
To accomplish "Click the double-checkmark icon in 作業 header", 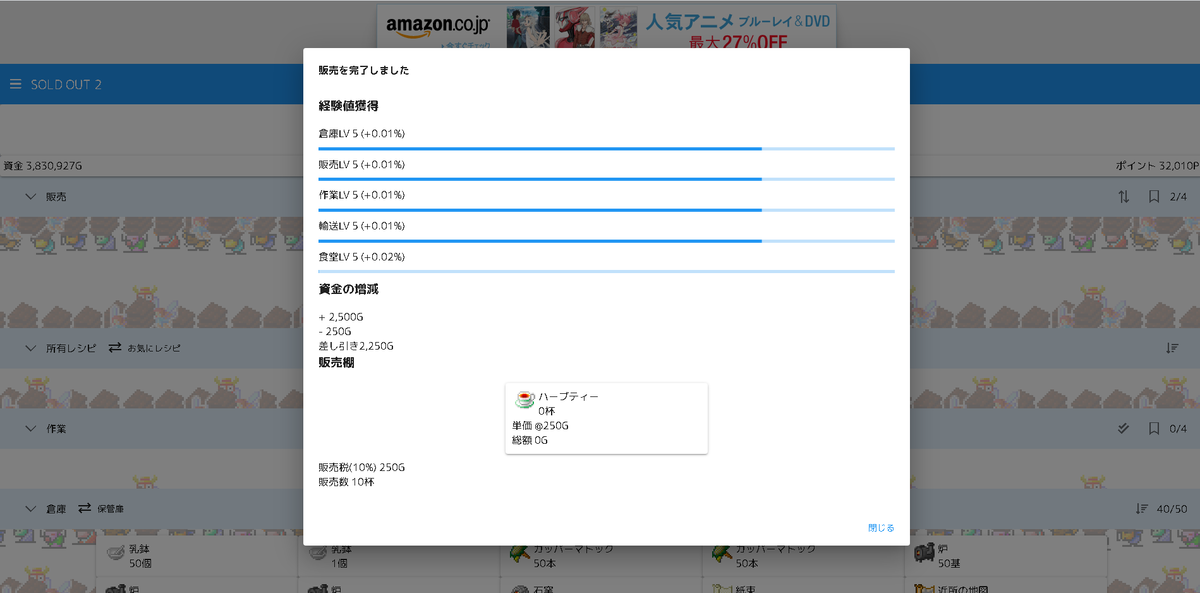I will (x=1124, y=428).
